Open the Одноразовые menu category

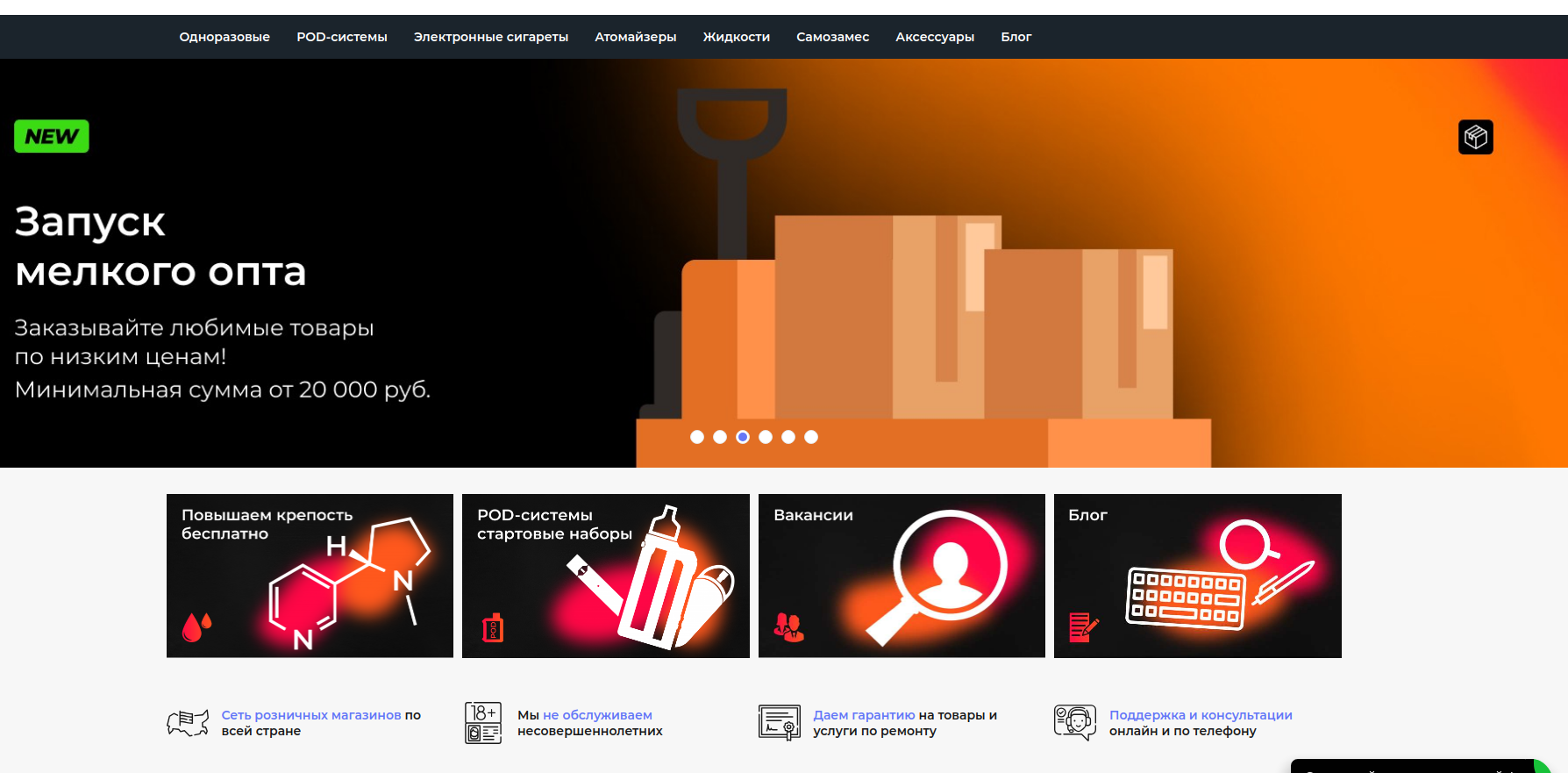[225, 37]
